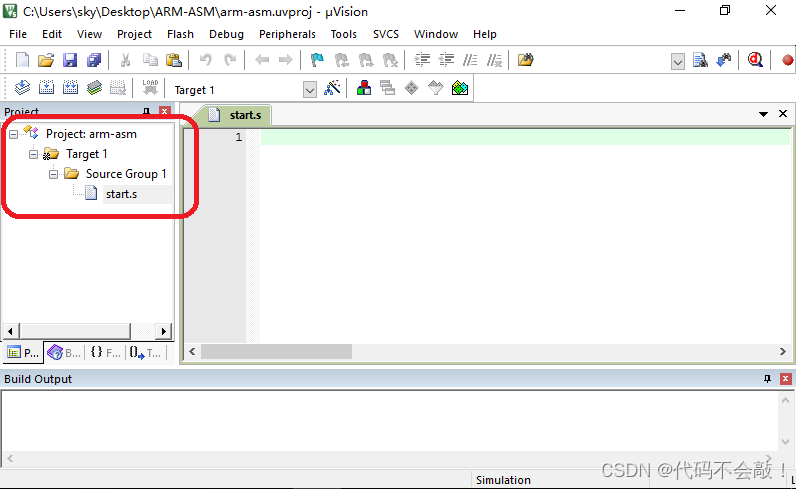This screenshot has height=489, width=800.
Task: Switch to the Templates (T...) panel tab
Action: coord(145,353)
